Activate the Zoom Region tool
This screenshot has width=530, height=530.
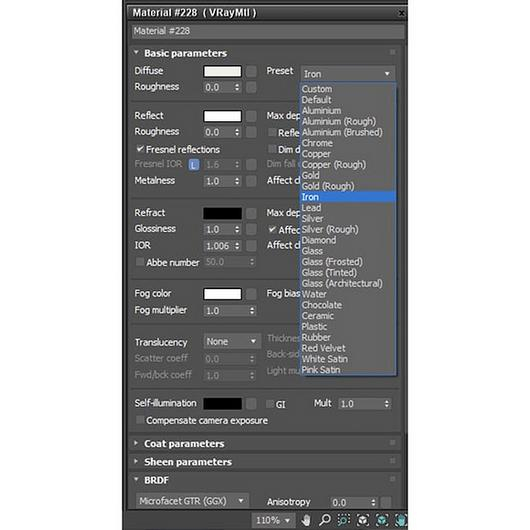click(x=344, y=520)
